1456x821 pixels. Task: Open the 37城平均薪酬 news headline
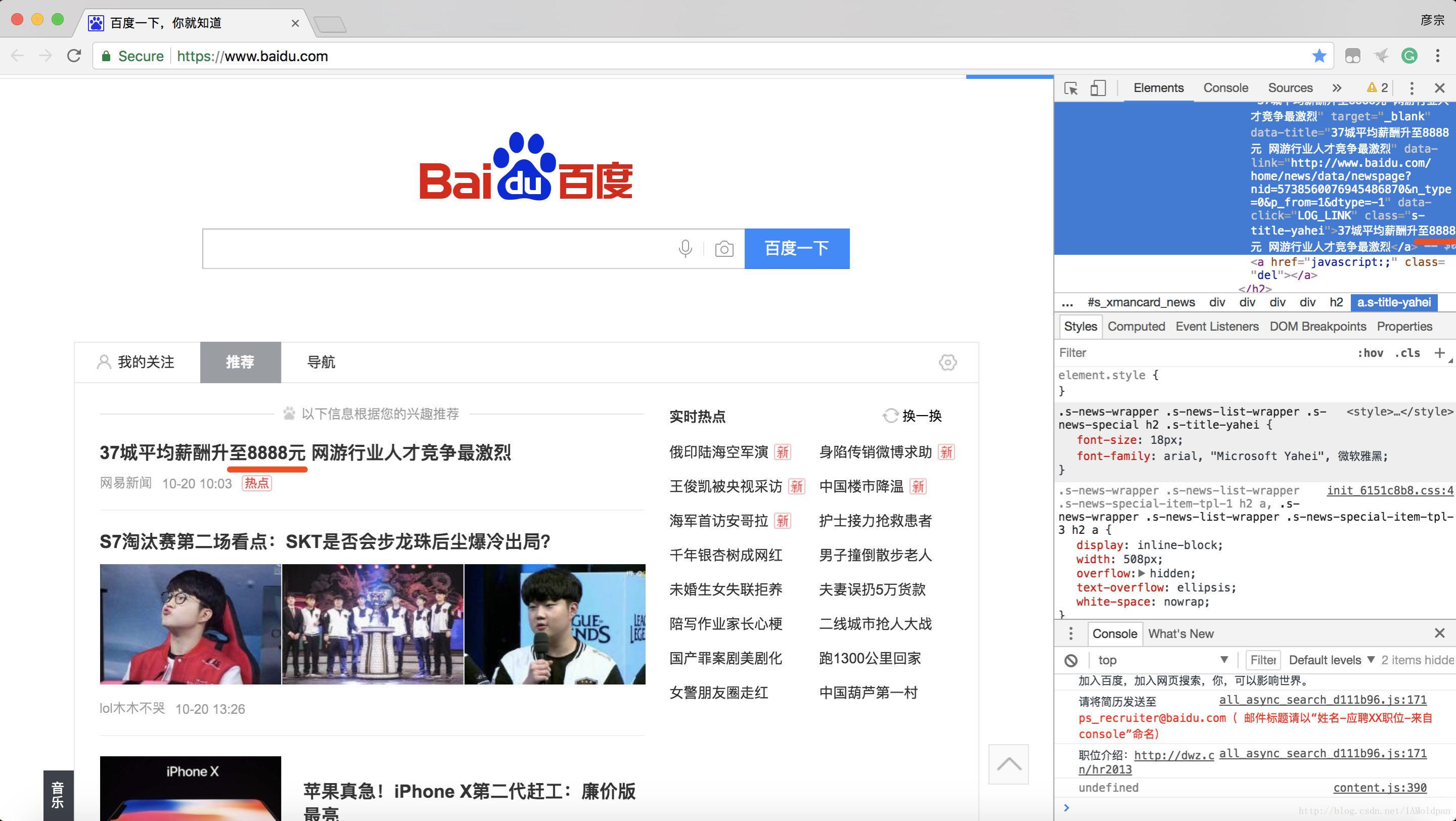(305, 452)
